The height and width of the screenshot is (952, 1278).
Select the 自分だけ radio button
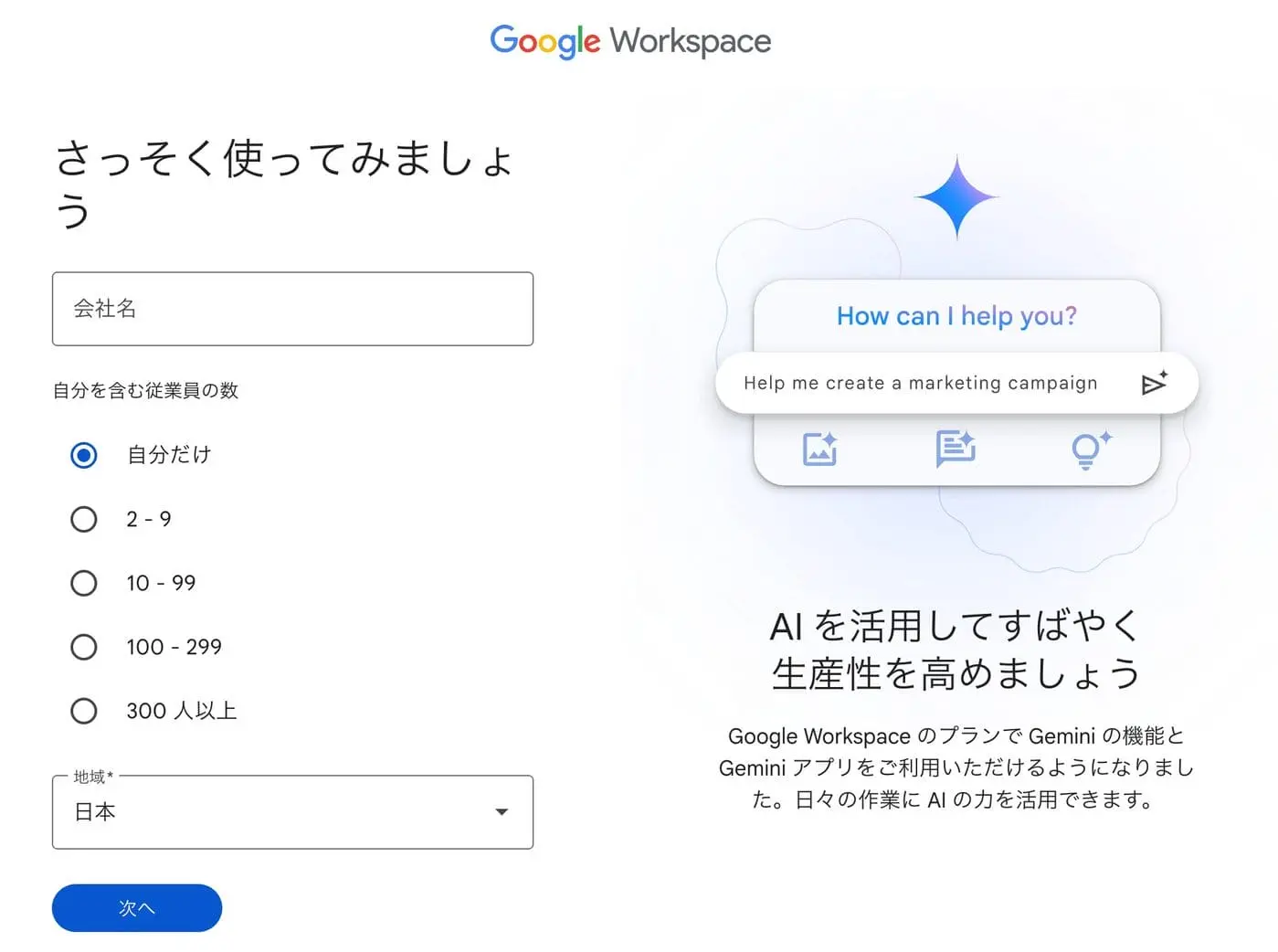point(84,455)
